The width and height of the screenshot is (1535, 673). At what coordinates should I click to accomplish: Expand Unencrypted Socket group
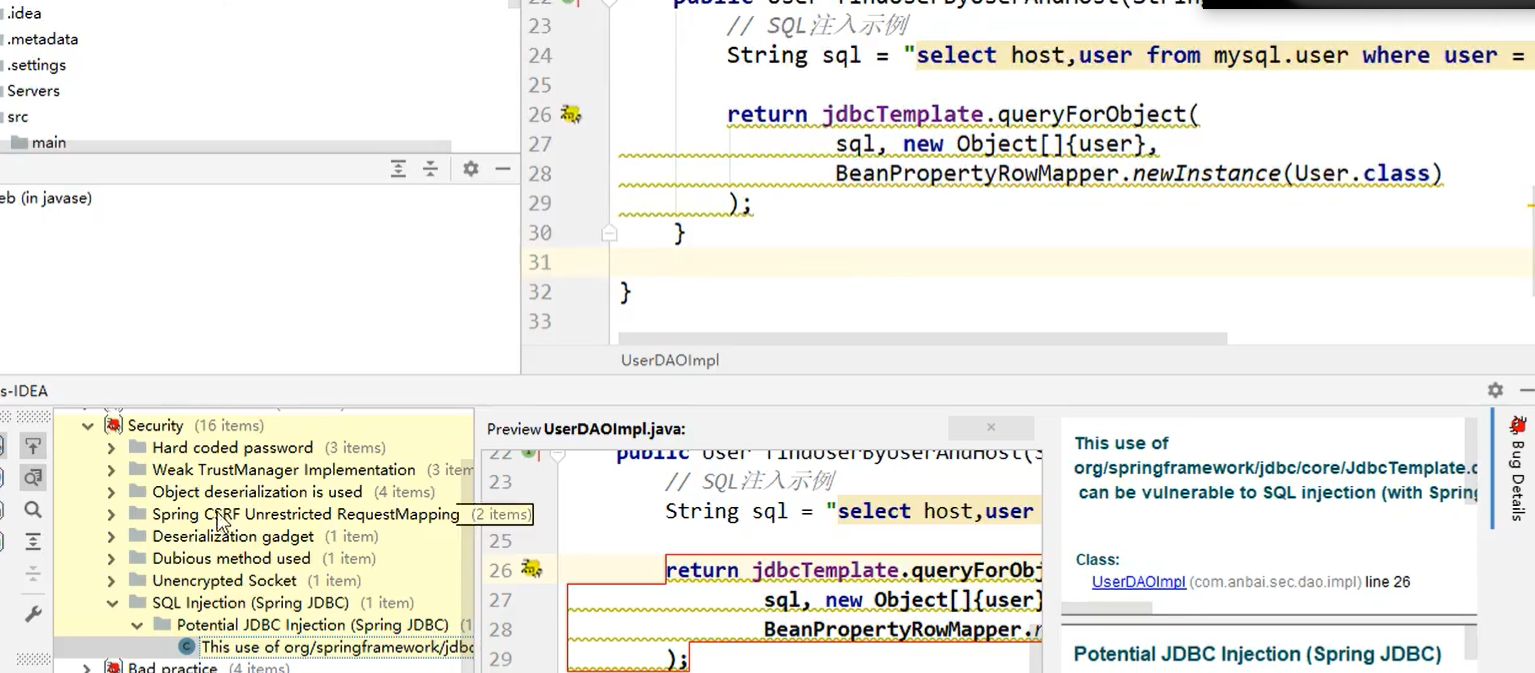111,580
